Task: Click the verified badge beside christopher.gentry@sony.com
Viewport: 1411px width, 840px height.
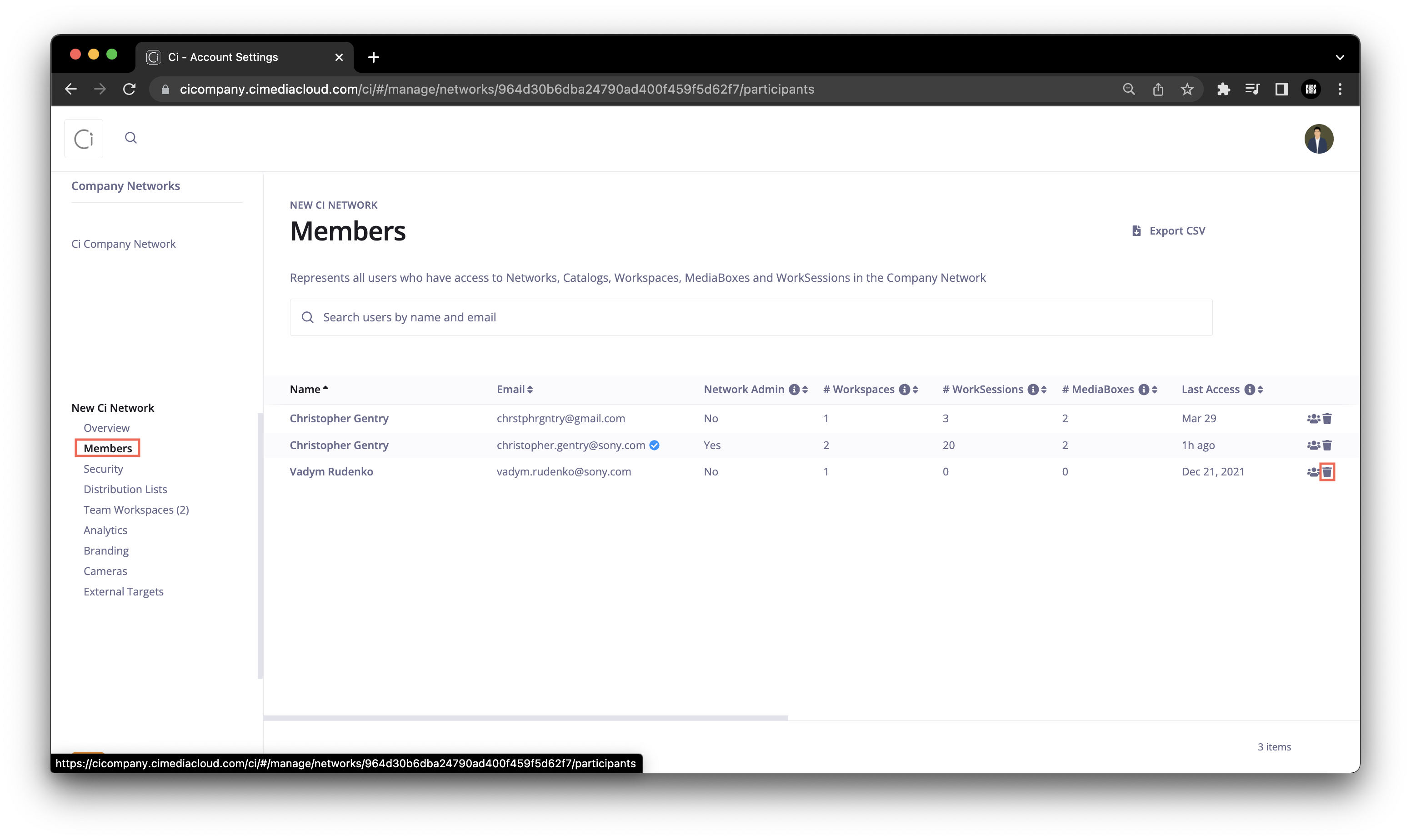Action: pos(654,445)
